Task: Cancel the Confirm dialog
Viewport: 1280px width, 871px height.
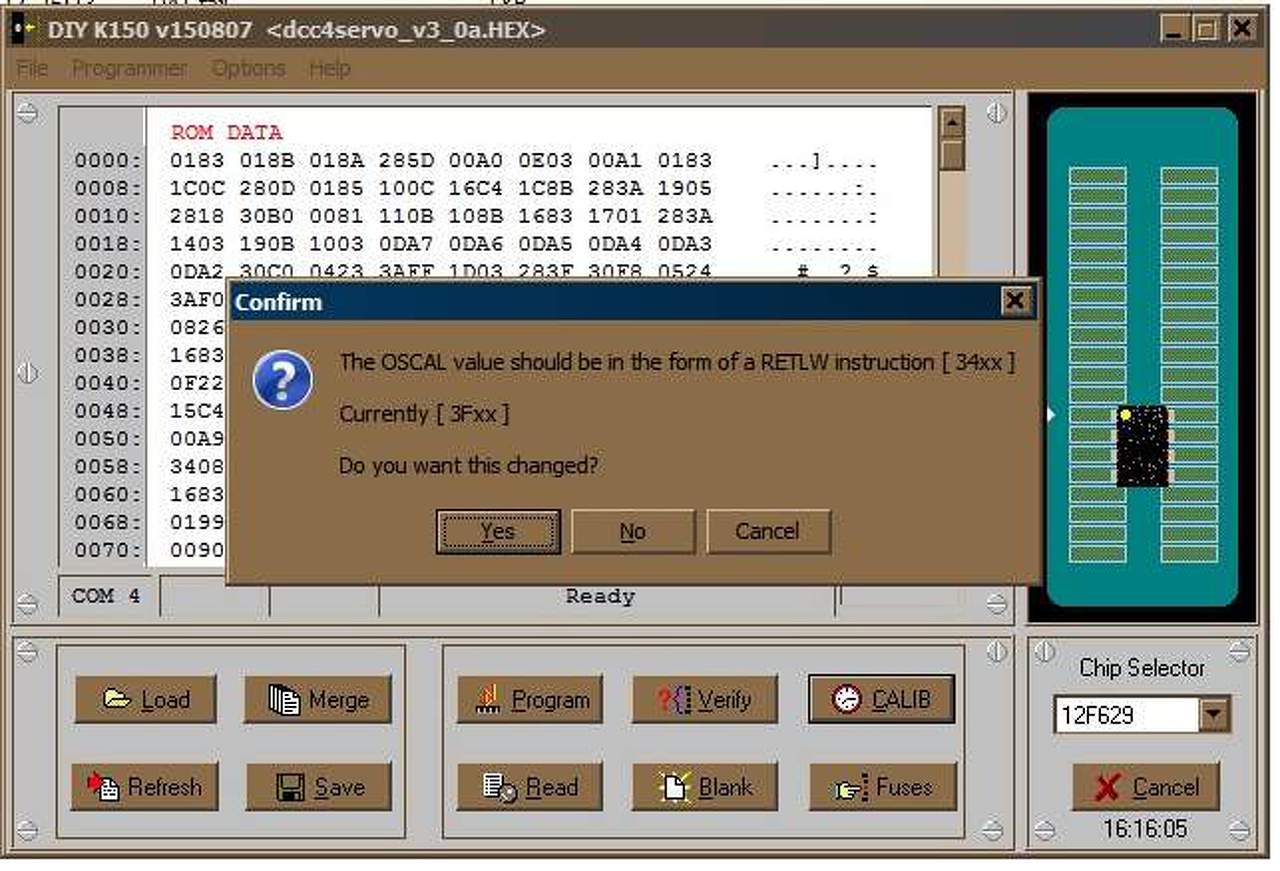Action: pos(767,532)
